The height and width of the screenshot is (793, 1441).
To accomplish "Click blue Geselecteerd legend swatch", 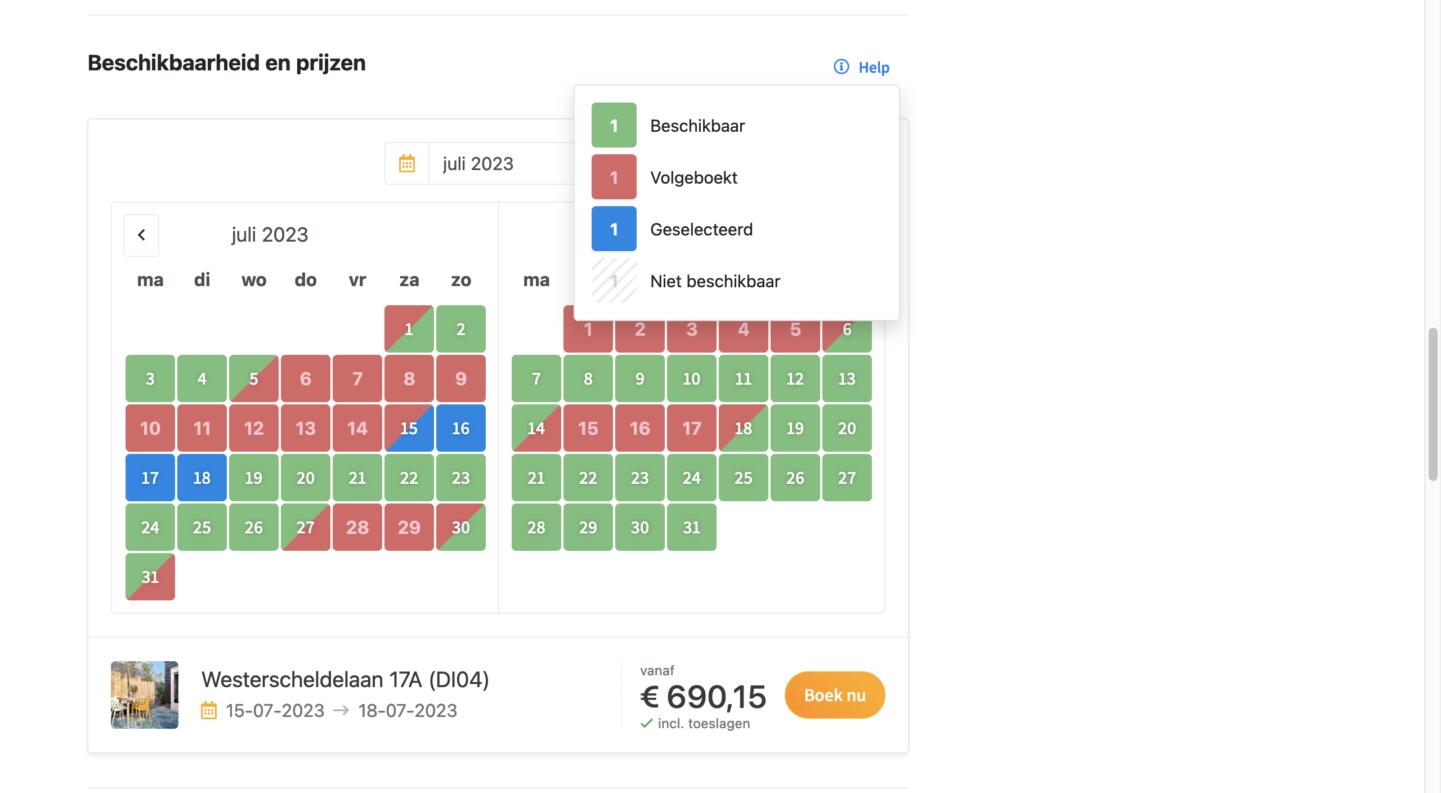I will pyautogui.click(x=614, y=229).
